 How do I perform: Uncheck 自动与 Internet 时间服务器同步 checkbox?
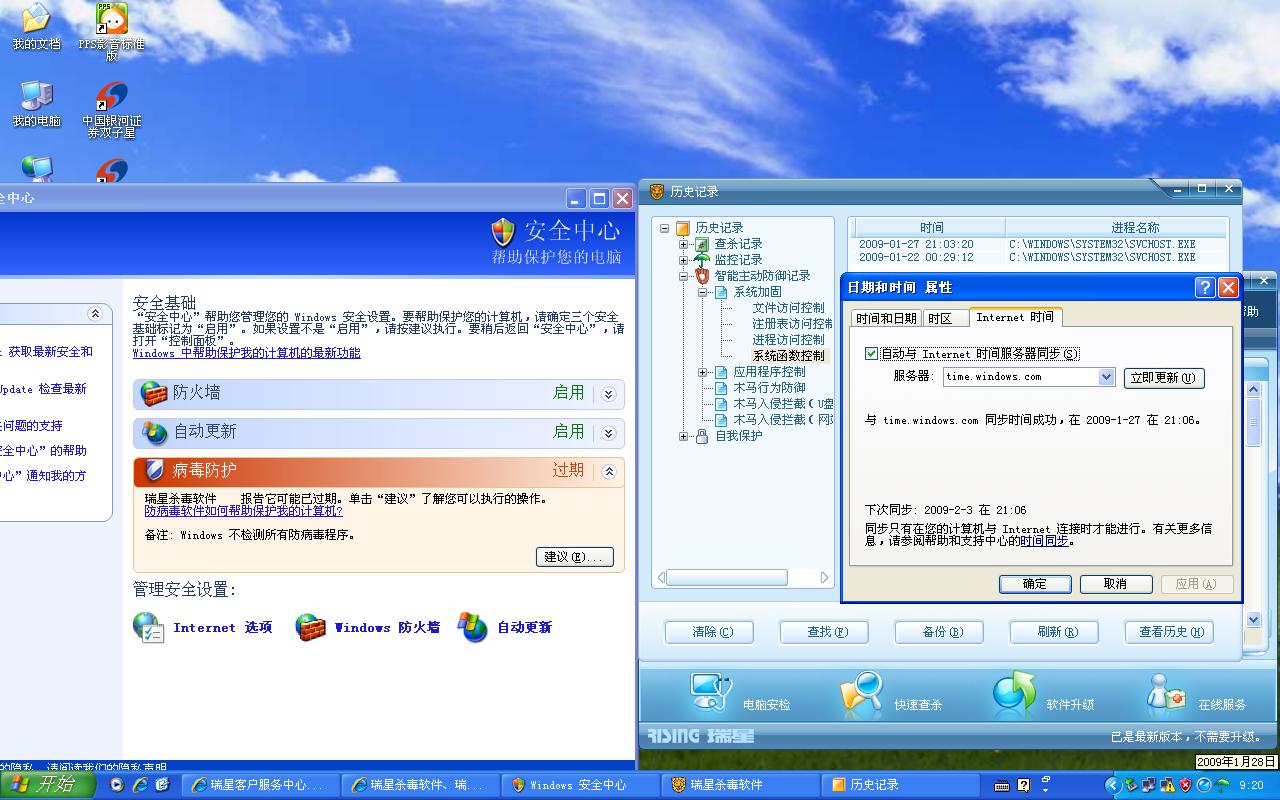(872, 353)
